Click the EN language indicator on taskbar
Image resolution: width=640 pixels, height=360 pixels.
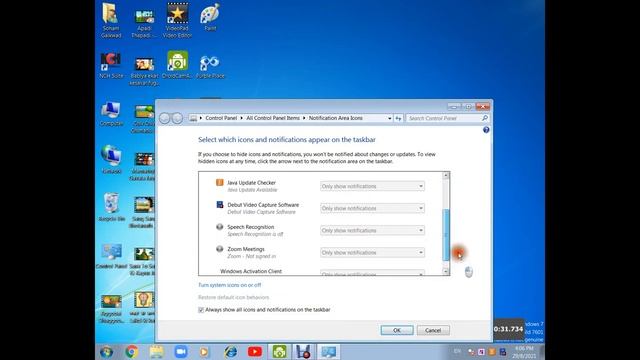(x=457, y=351)
